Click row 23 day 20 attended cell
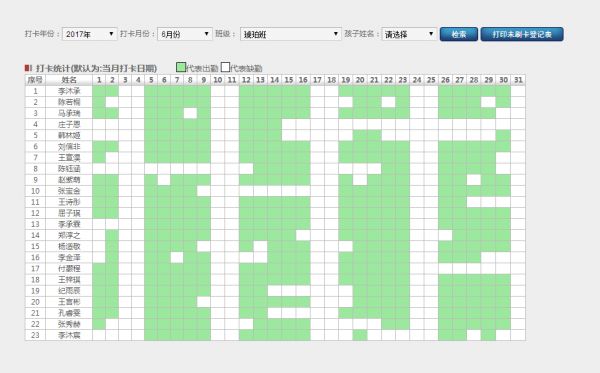The height and width of the screenshot is (373, 600). [x=360, y=335]
